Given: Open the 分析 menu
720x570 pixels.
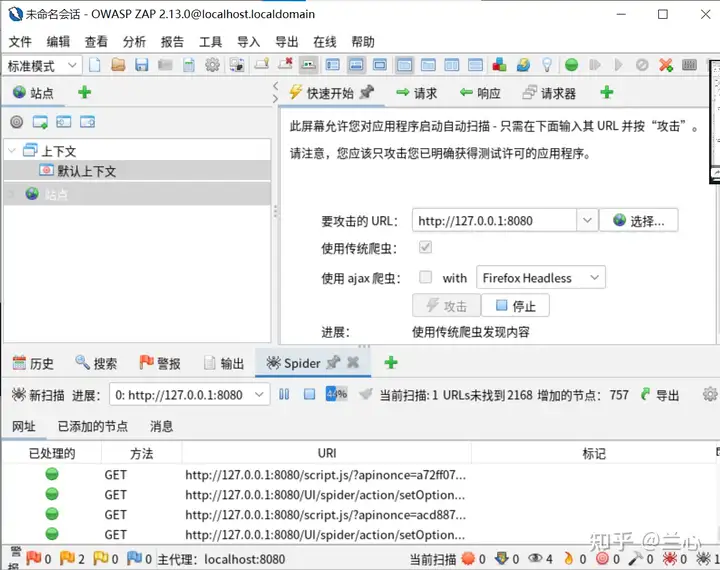Looking at the screenshot, I should [134, 42].
